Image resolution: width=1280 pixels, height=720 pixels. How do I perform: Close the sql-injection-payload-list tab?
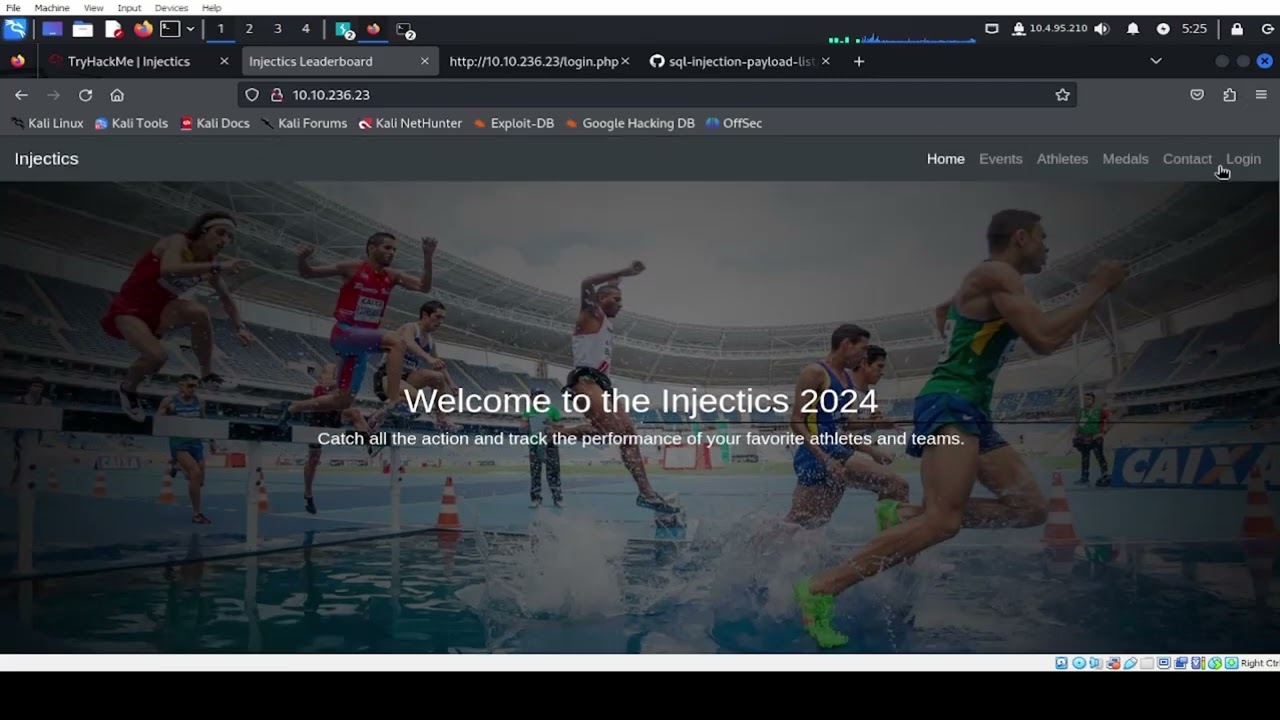point(825,61)
